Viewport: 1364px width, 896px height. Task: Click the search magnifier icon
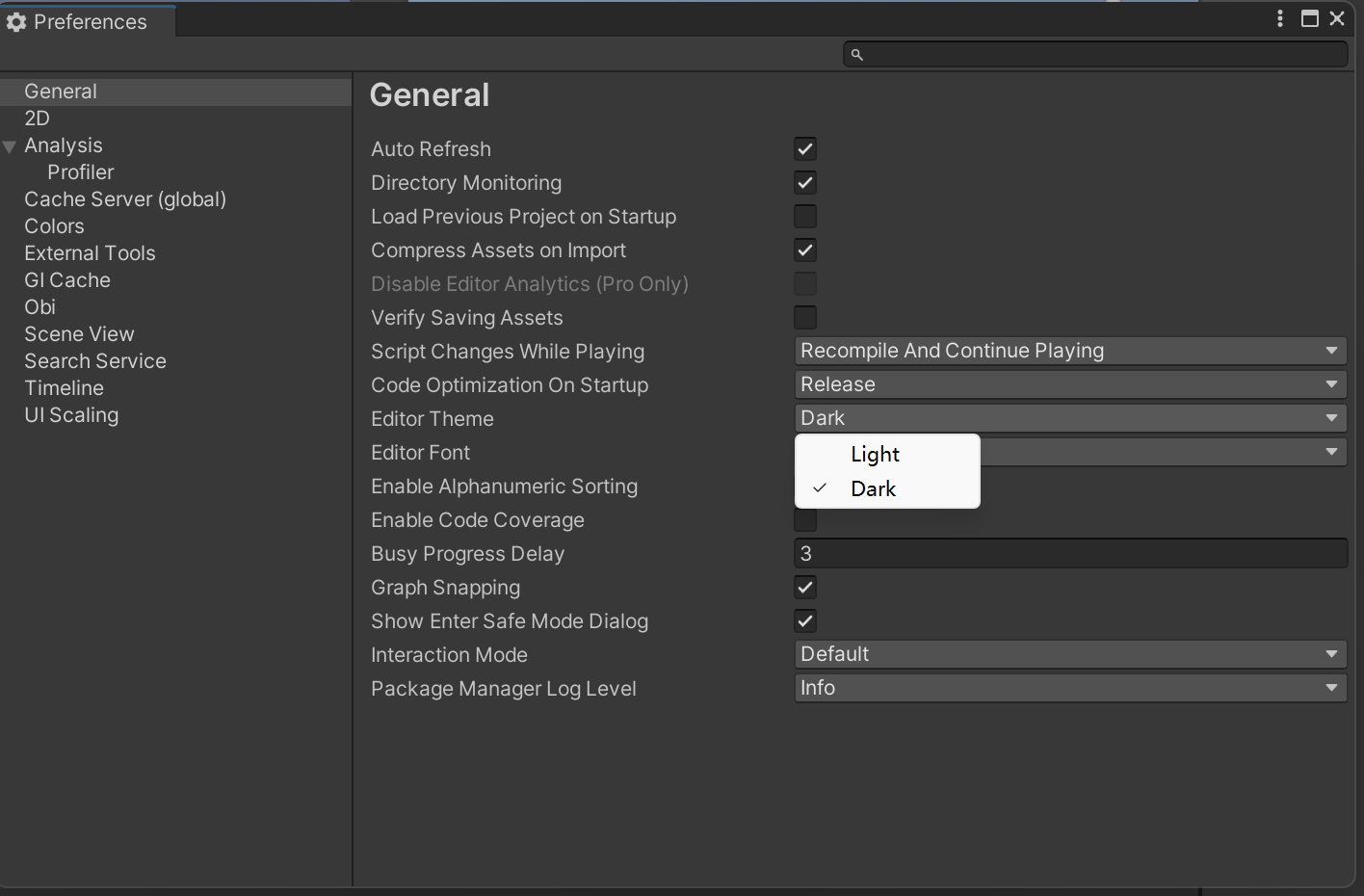tap(856, 55)
